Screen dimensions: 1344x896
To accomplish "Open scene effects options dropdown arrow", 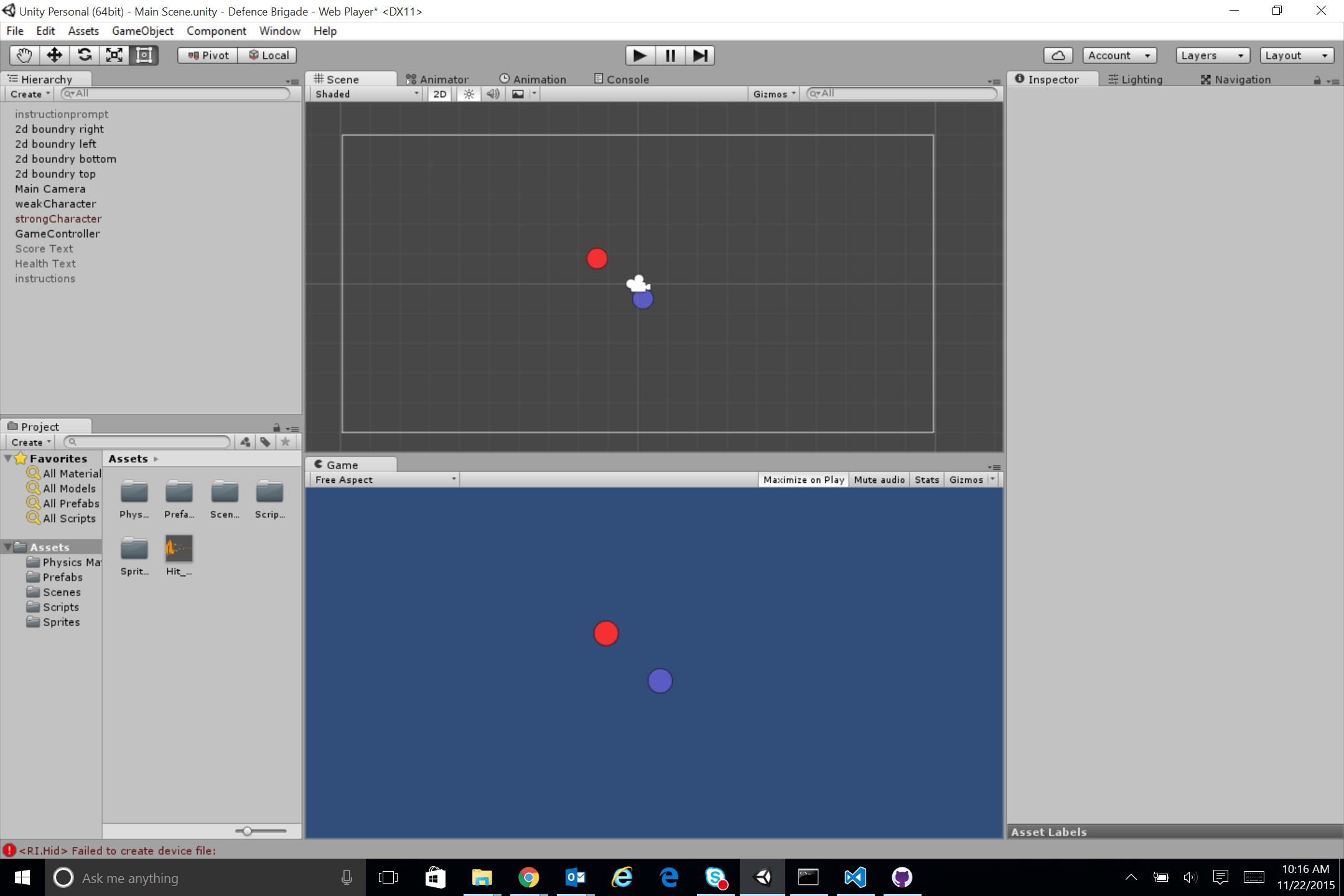I will [x=534, y=94].
